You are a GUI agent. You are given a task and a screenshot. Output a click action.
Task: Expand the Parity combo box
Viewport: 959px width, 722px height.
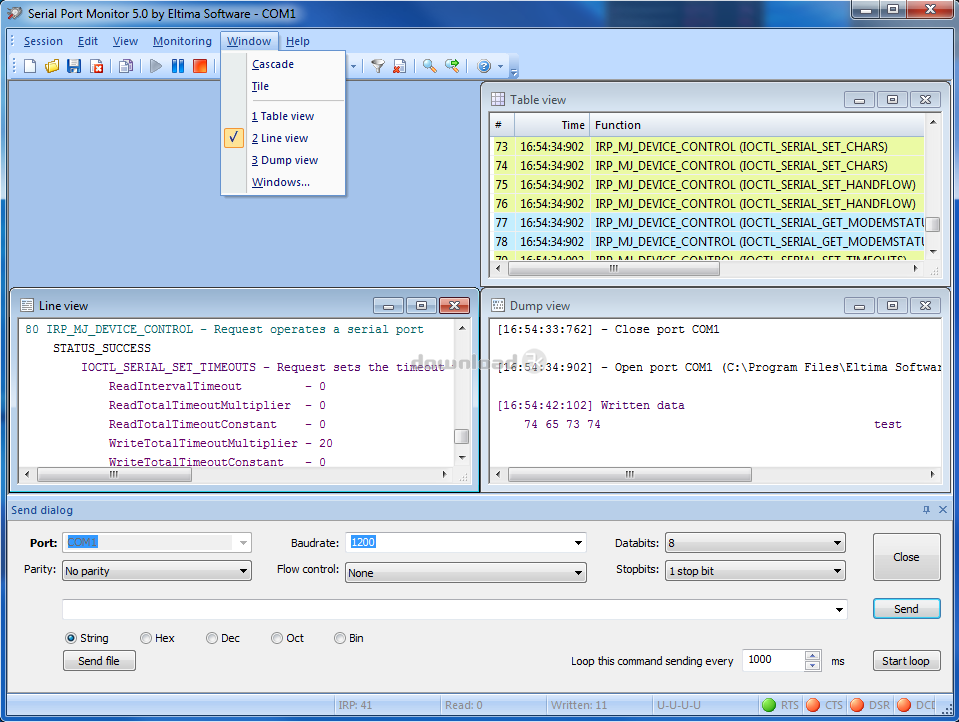pyautogui.click(x=243, y=572)
